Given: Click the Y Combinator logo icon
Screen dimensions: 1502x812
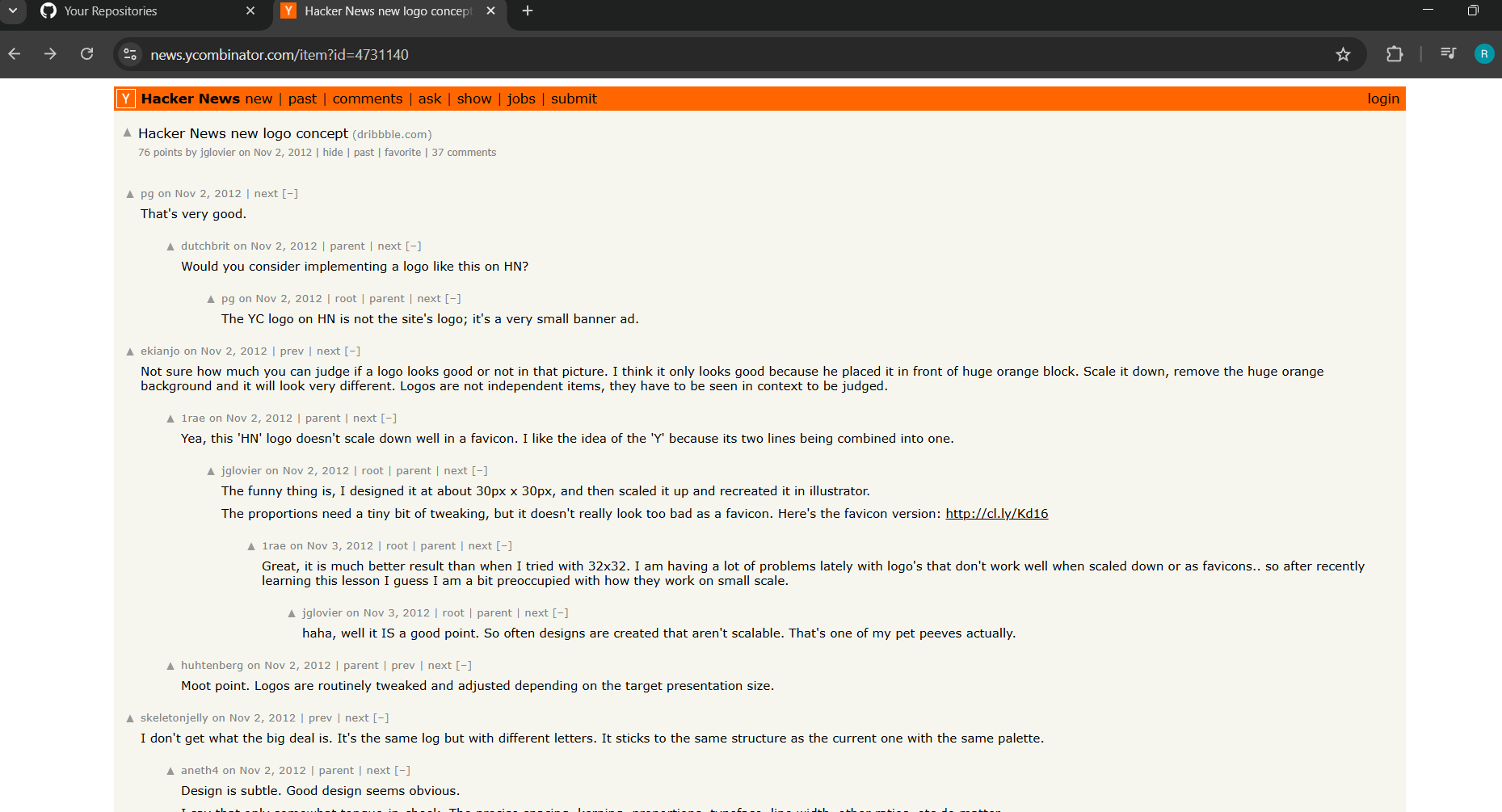Looking at the screenshot, I should [126, 99].
